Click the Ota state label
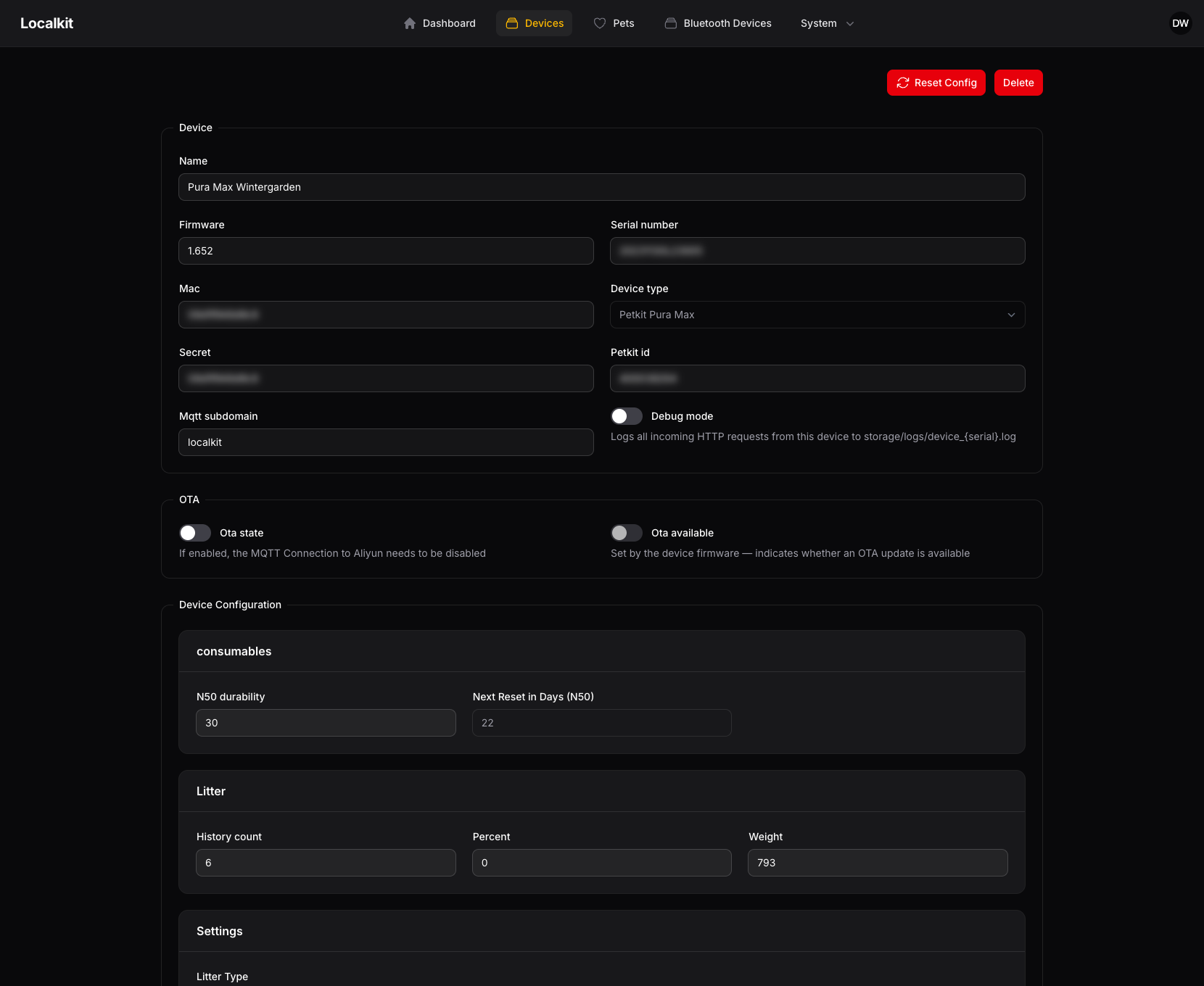 point(242,533)
